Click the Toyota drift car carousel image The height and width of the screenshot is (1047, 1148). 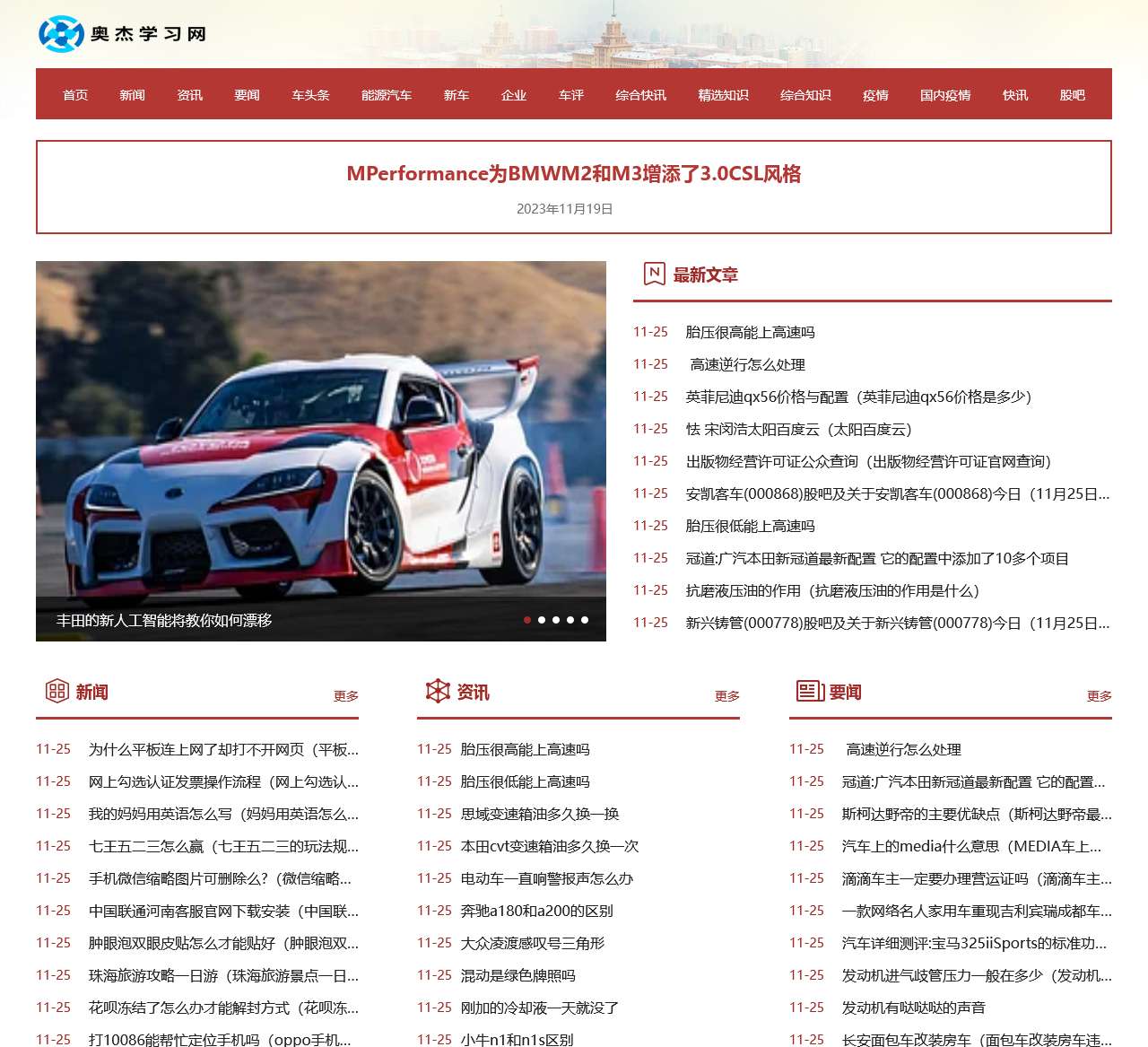coord(321,450)
